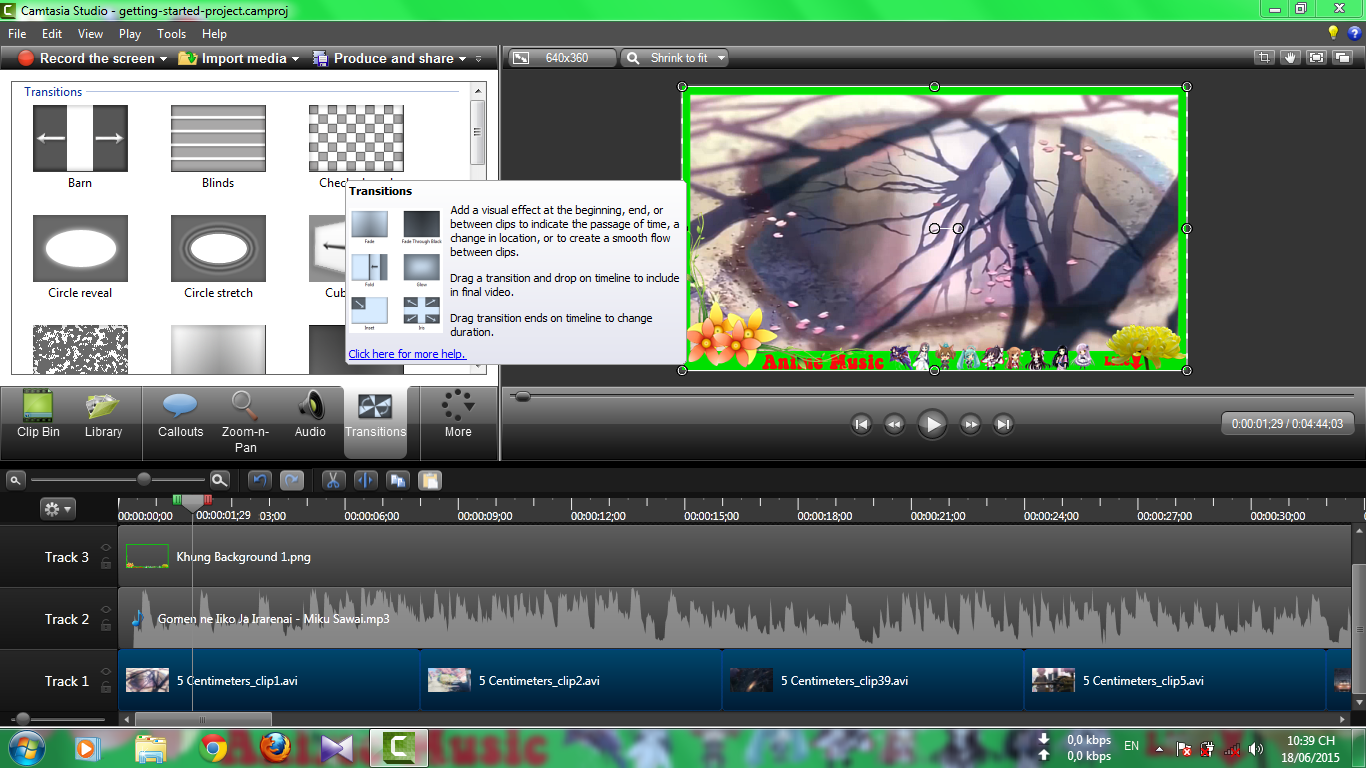Expand Produce and share dropdown arrow
The width and height of the screenshot is (1366, 768).
click(x=462, y=59)
